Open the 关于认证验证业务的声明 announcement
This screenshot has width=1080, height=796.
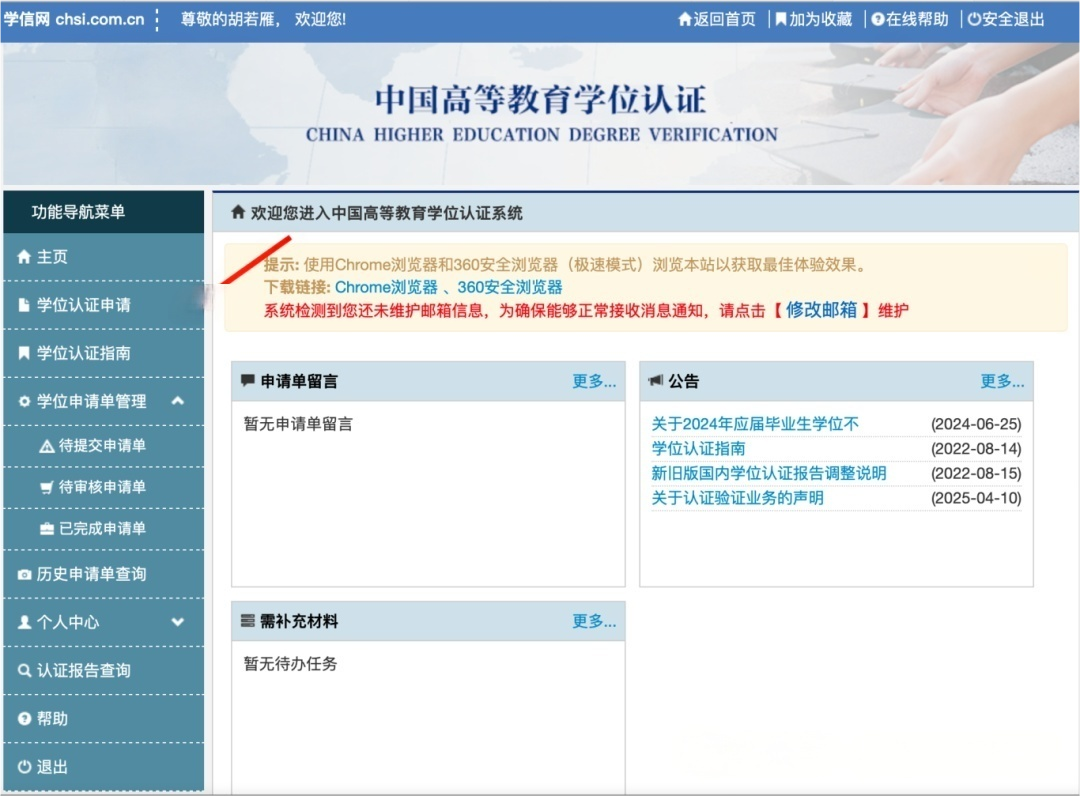(738, 498)
